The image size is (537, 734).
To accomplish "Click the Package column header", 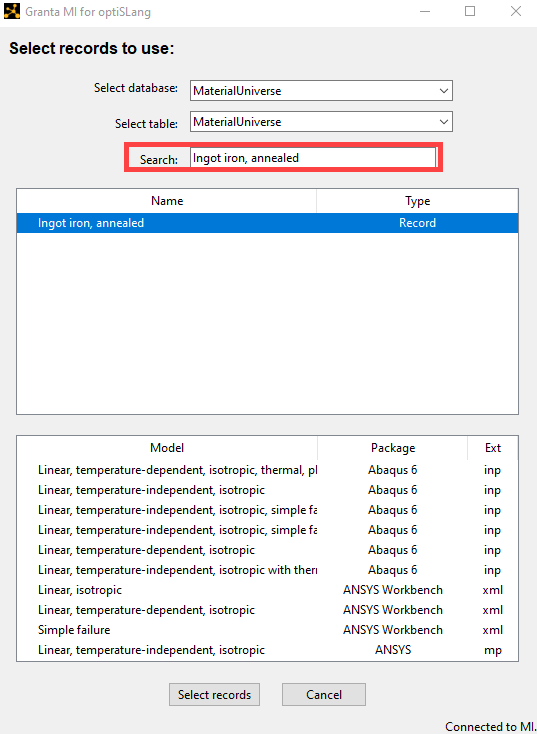I will (392, 448).
